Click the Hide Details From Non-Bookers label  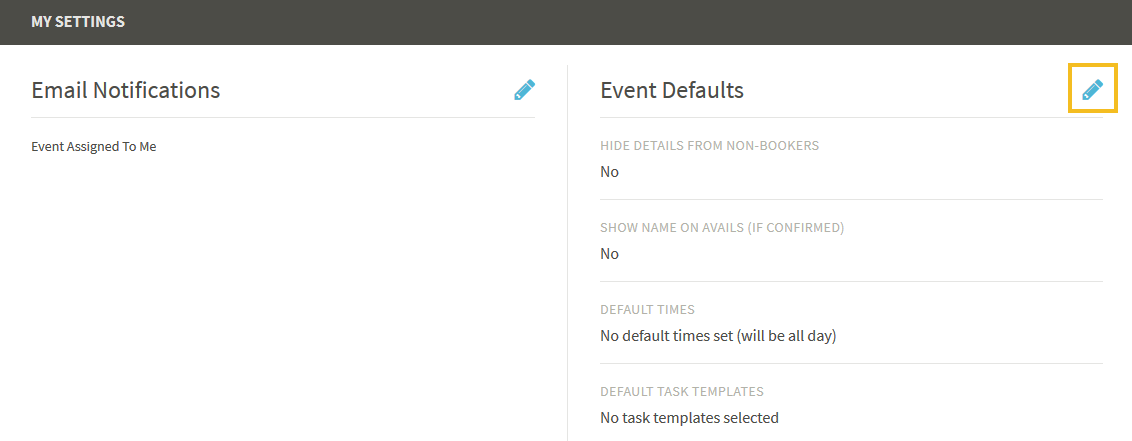click(710, 145)
